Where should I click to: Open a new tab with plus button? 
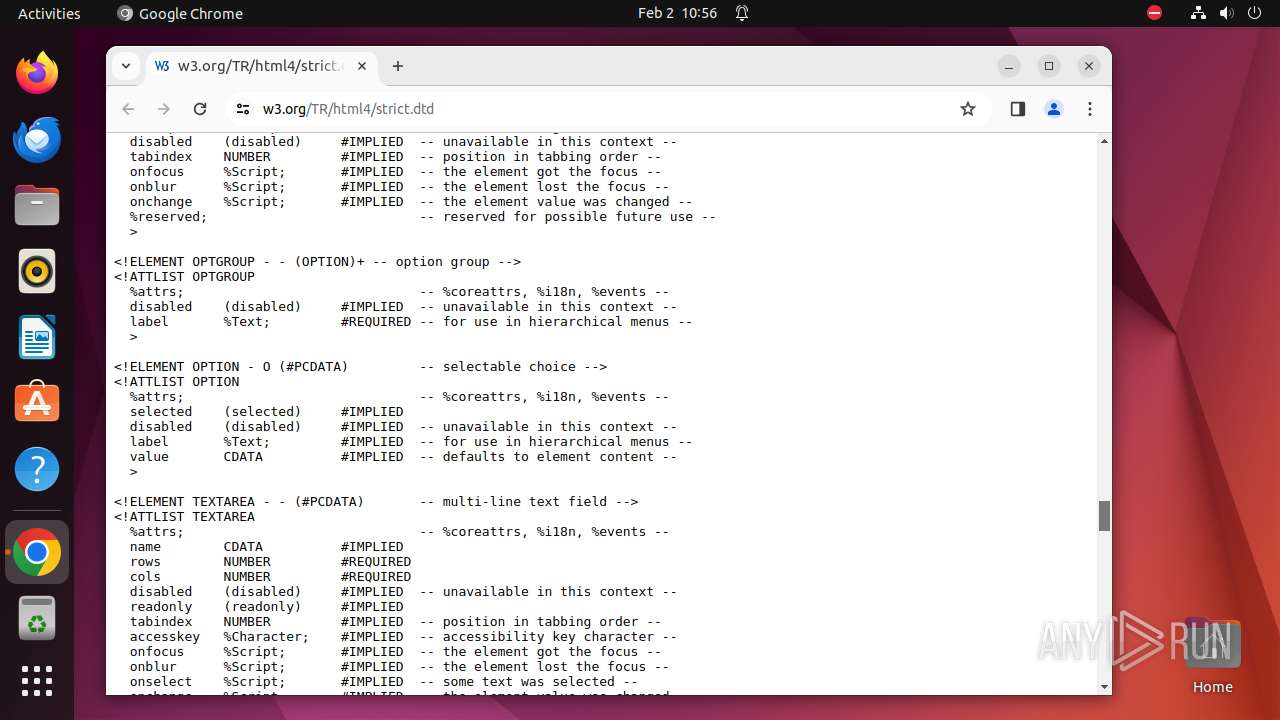(x=398, y=66)
